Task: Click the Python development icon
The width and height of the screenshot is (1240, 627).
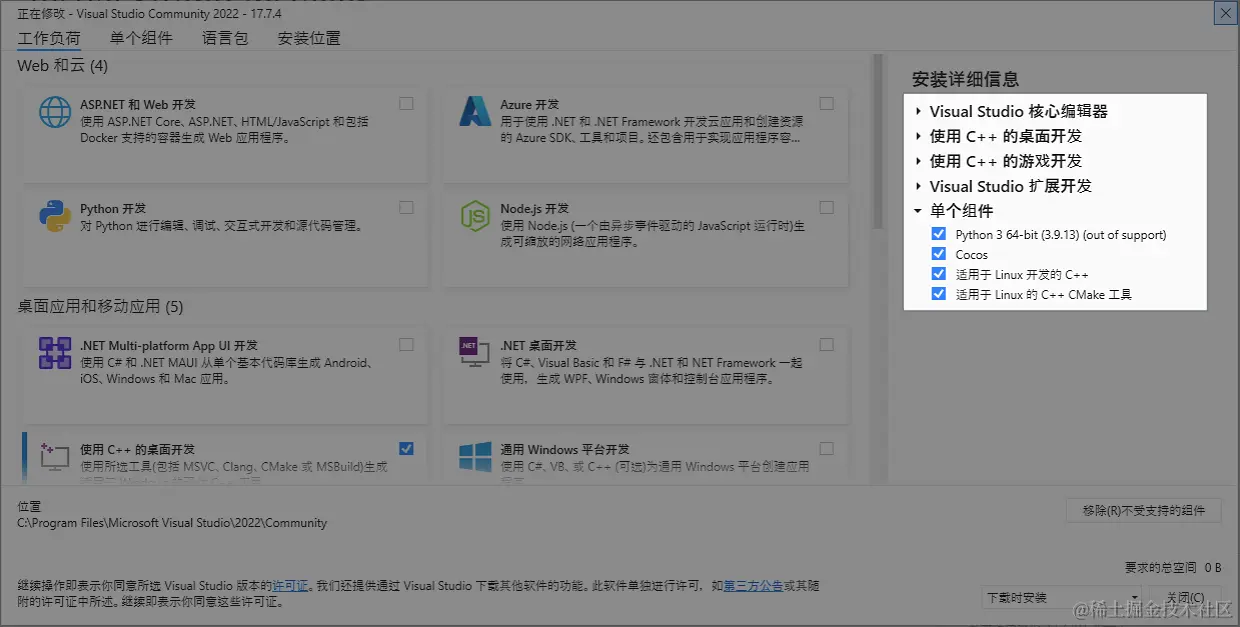Action: tap(54, 216)
